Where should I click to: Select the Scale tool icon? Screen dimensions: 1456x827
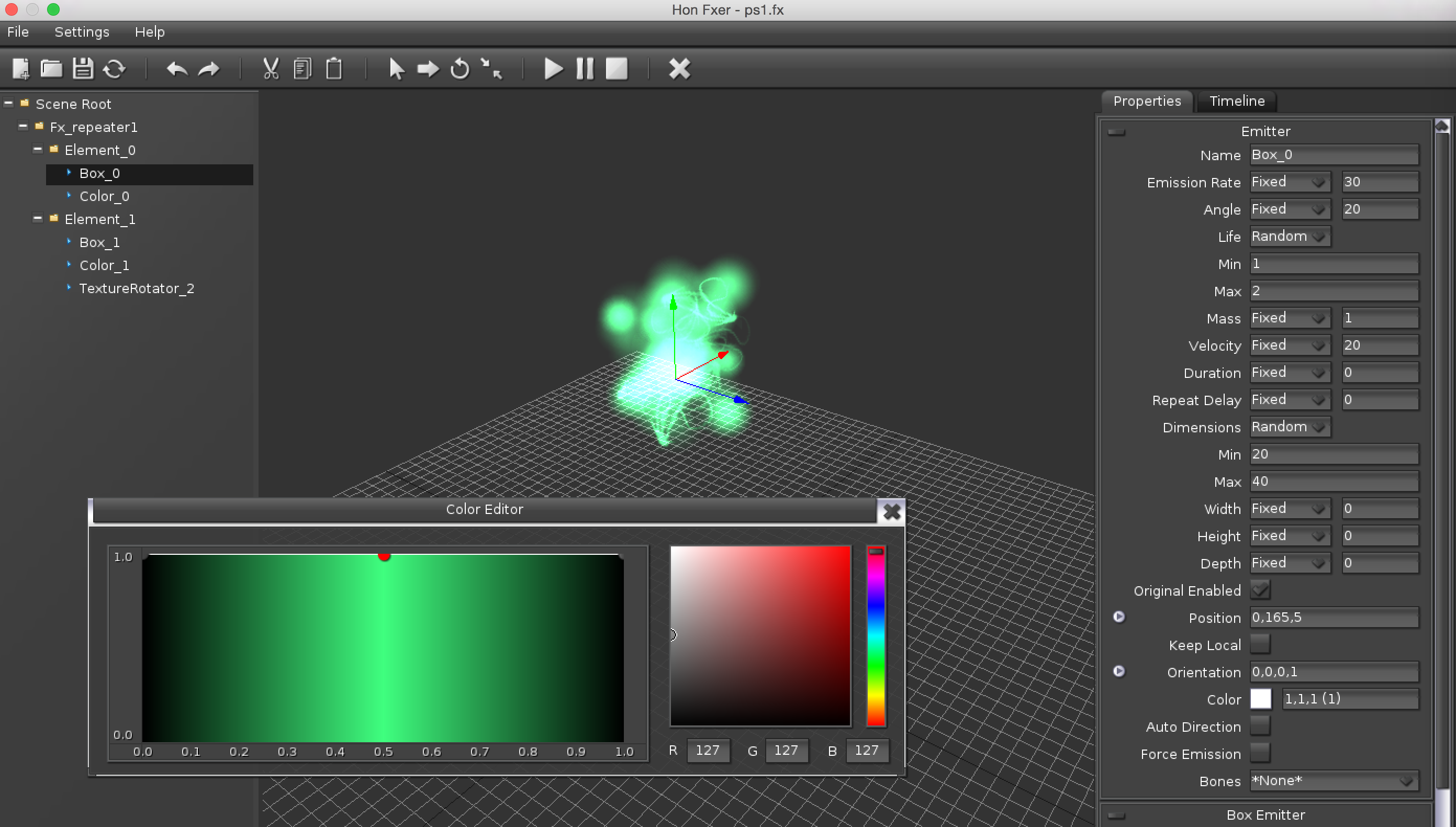(x=491, y=69)
